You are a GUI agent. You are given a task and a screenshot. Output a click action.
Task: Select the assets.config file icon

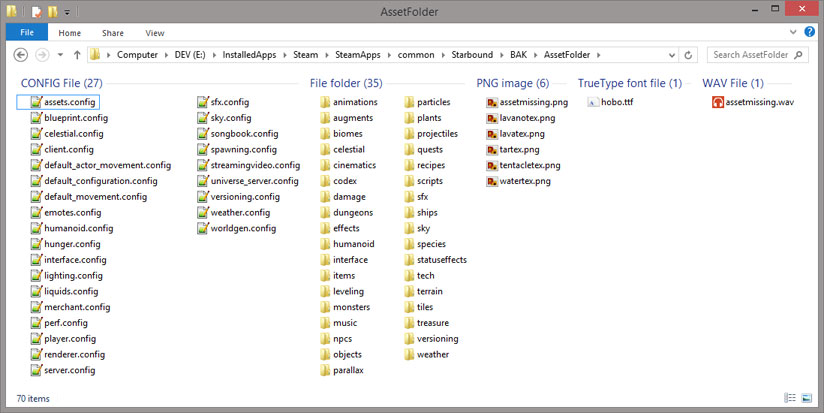pos(36,102)
